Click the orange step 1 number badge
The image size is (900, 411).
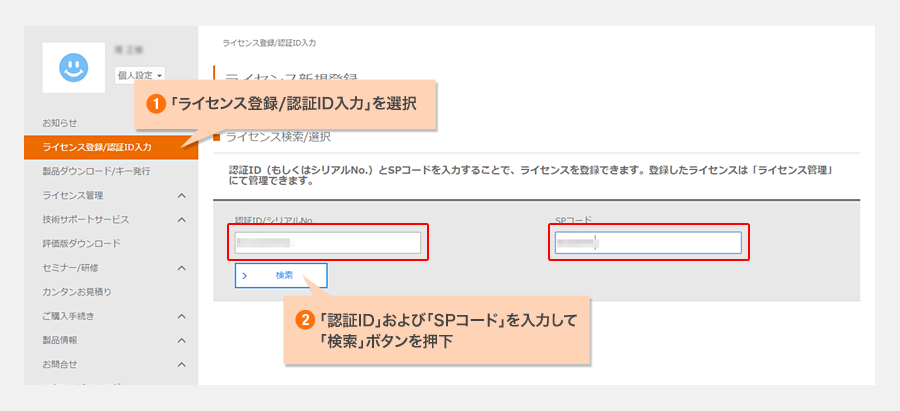click(x=157, y=104)
